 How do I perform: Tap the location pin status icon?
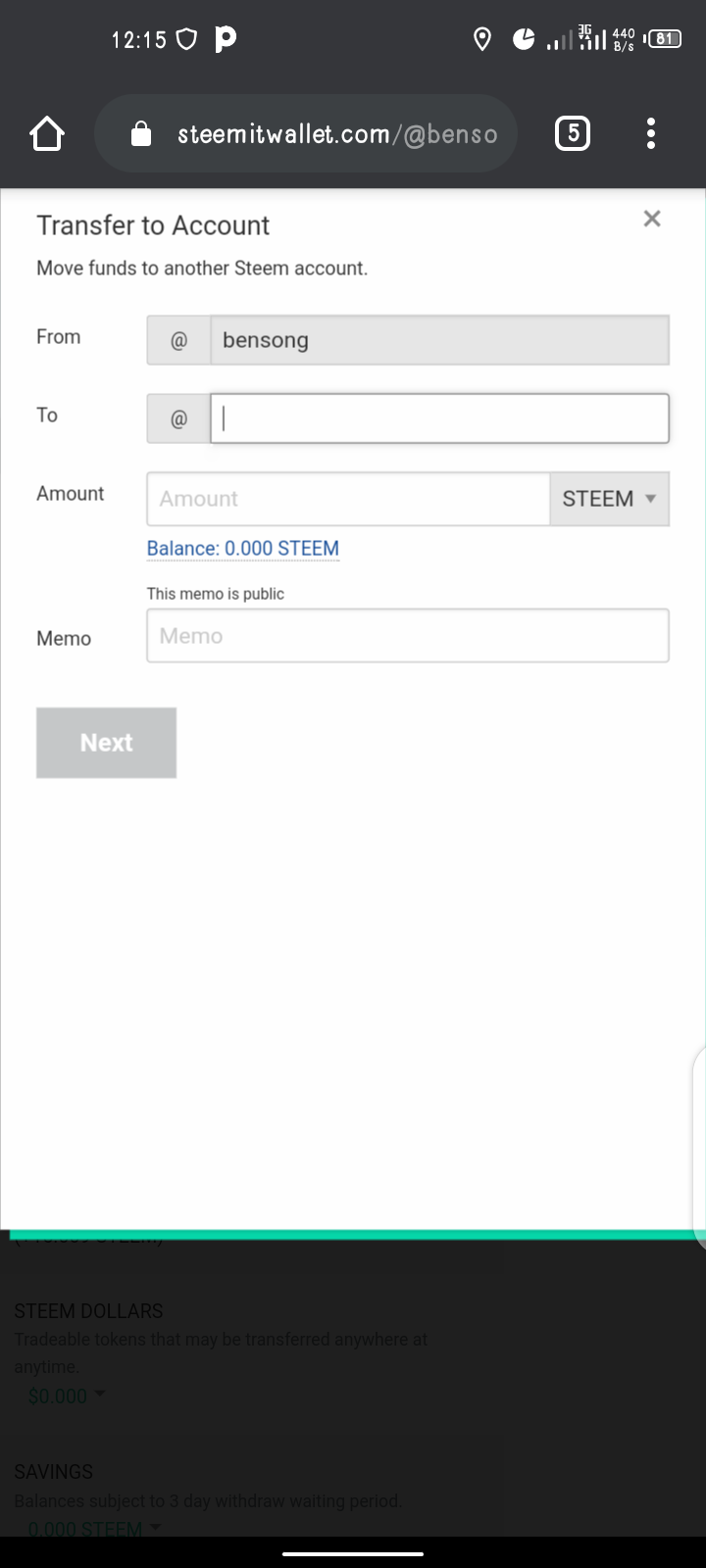click(x=481, y=39)
